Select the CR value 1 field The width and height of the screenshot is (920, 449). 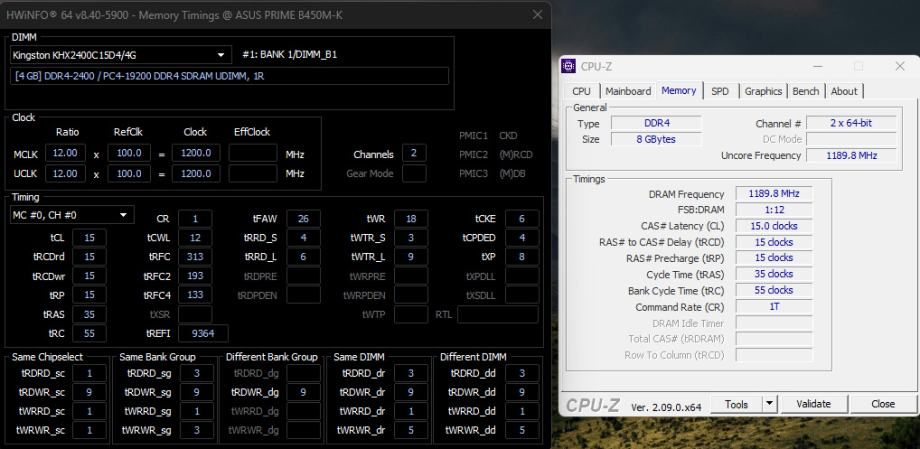tap(195, 219)
